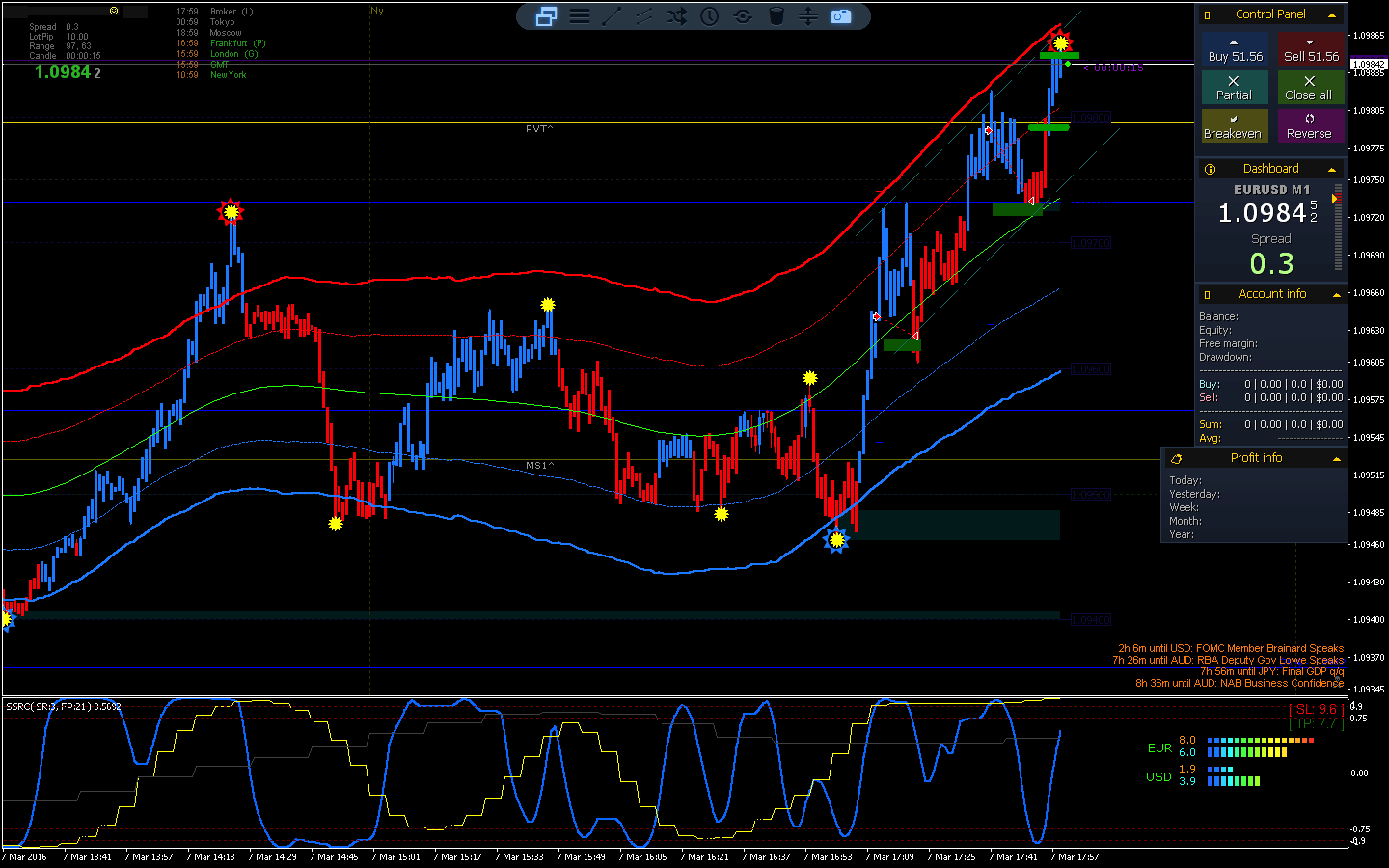Click the 7 Mar 15:01 time axis label
Image resolution: width=1389 pixels, height=868 pixels.
(395, 856)
